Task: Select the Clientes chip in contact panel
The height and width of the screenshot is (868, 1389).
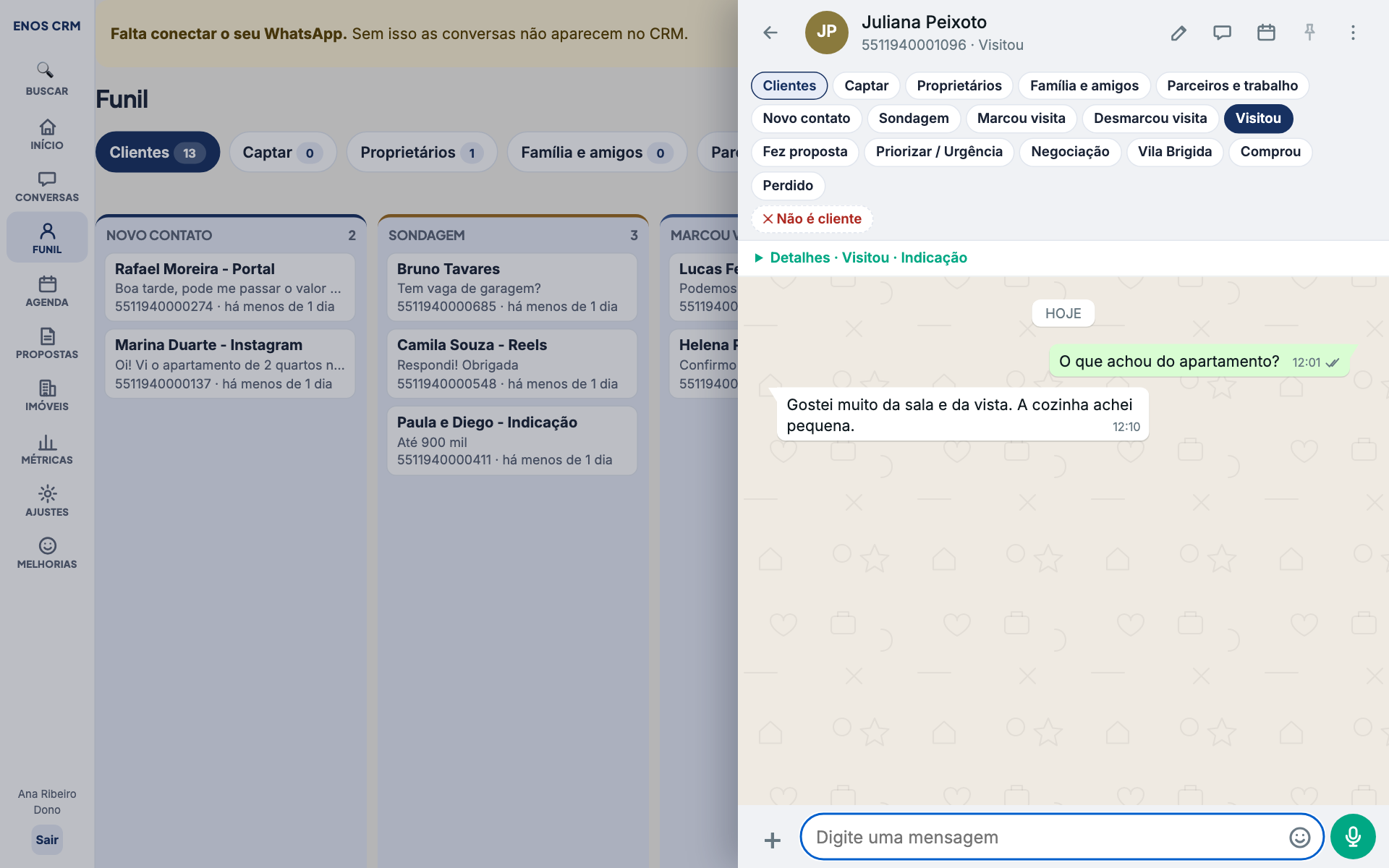Action: point(789,85)
